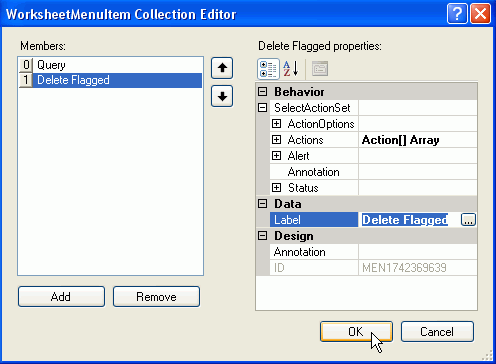Viewport: 496px width, 364px height.
Task: Select the Label property name
Action: [314, 220]
